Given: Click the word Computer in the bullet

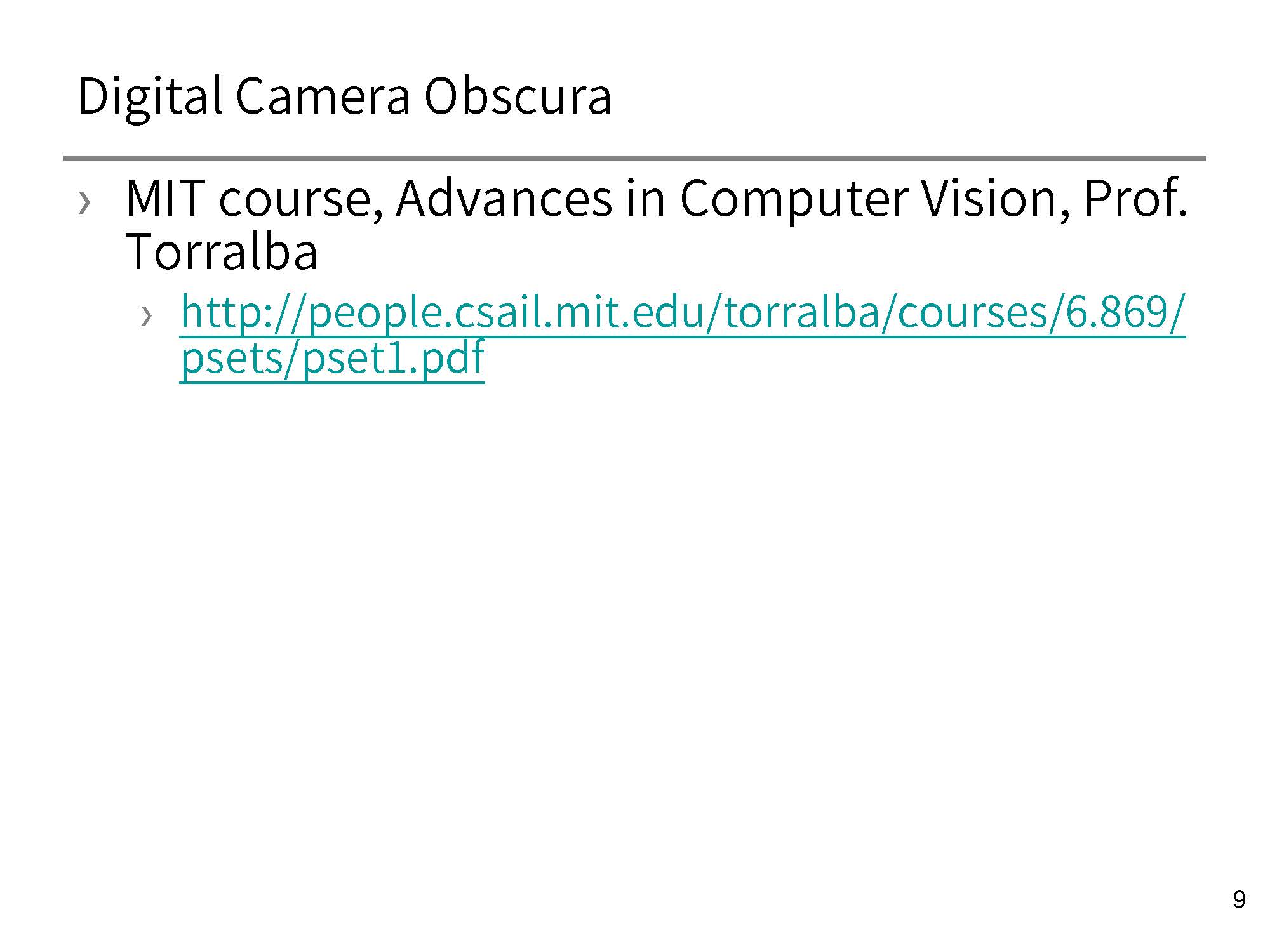Looking at the screenshot, I should tap(794, 199).
